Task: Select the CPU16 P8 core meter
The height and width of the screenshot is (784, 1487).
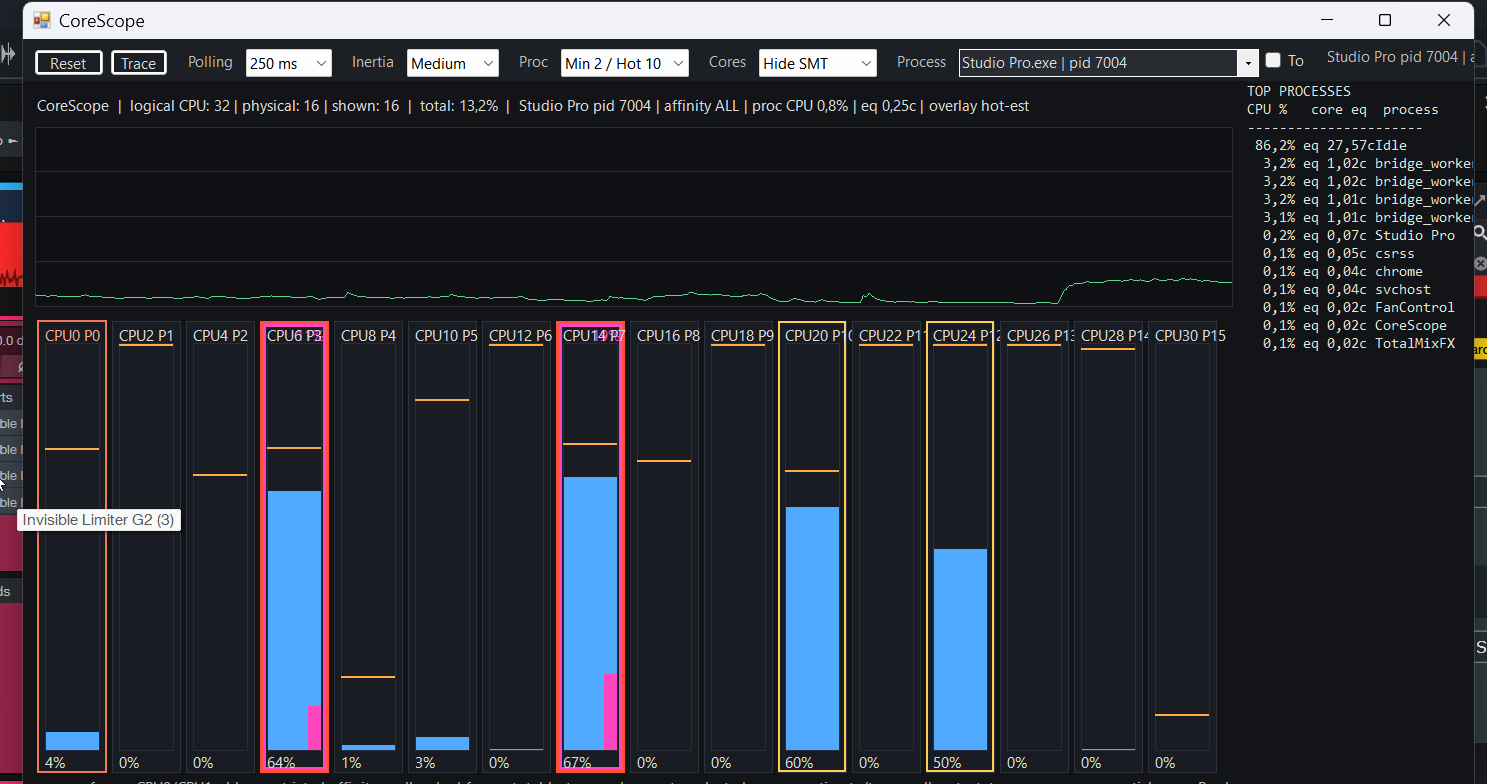Action: point(664,547)
